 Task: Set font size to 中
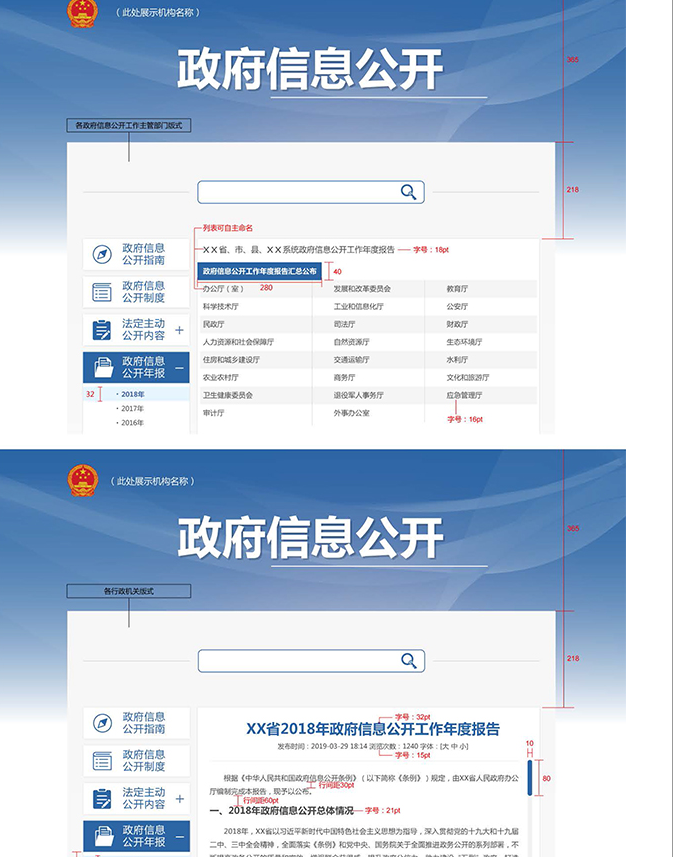point(454,746)
